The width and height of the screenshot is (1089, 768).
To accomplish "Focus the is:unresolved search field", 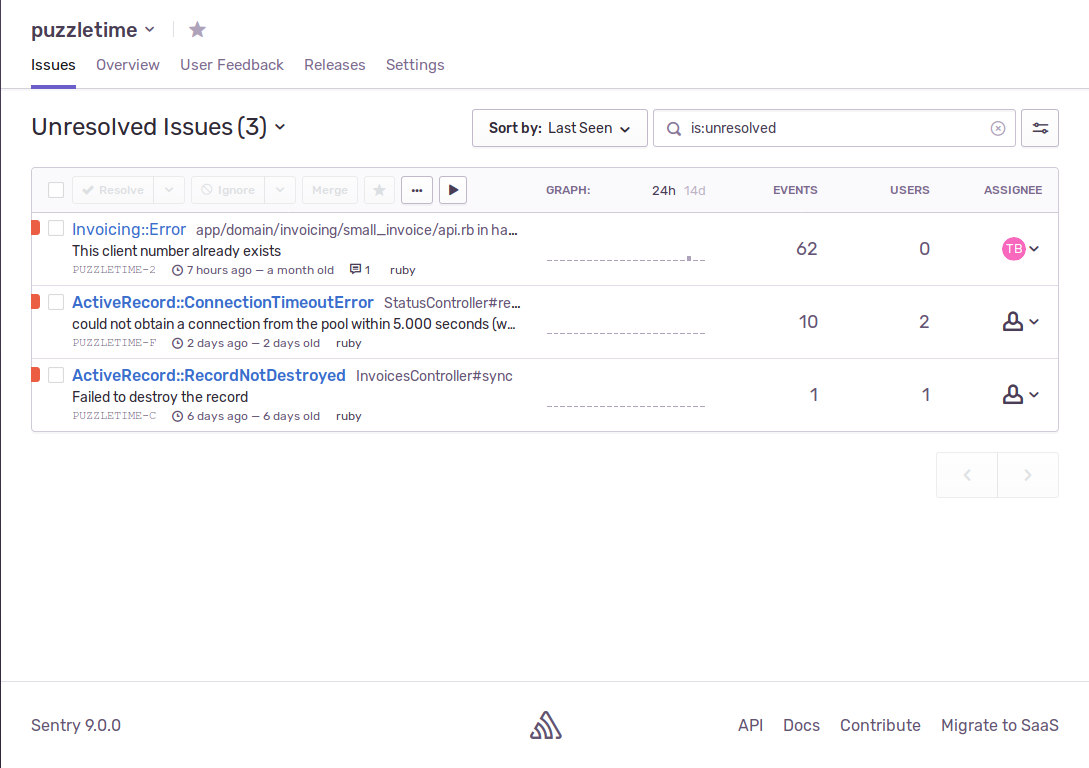I will tap(833, 128).
